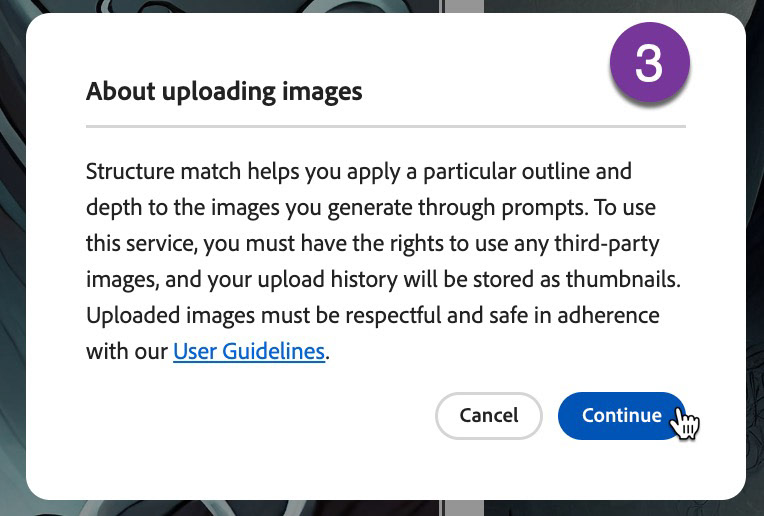Click the word thumbnails in the paragraph
Viewport: 764px width, 516px height.
click(623, 280)
